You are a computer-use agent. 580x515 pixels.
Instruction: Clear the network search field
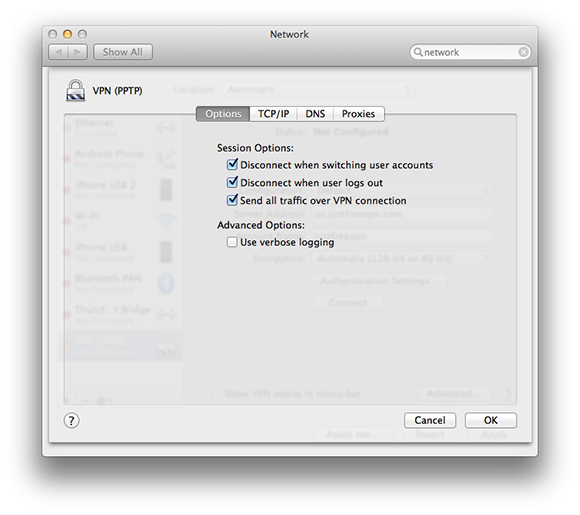point(523,52)
